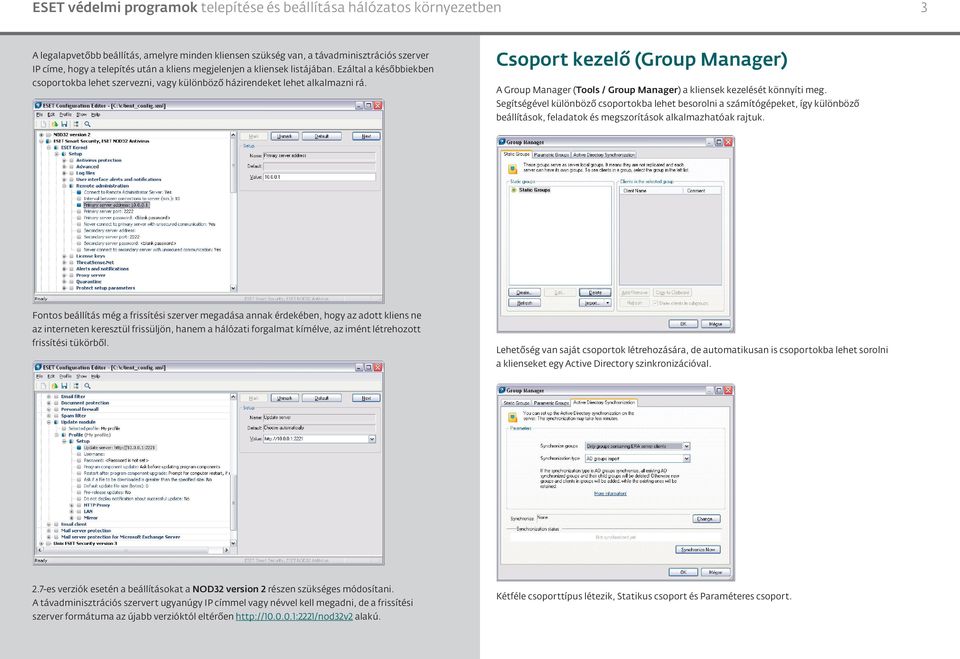The width and height of the screenshot is (960, 659).
Task: Toggle Show clients in subgroups checkbox
Action: [x=655, y=303]
